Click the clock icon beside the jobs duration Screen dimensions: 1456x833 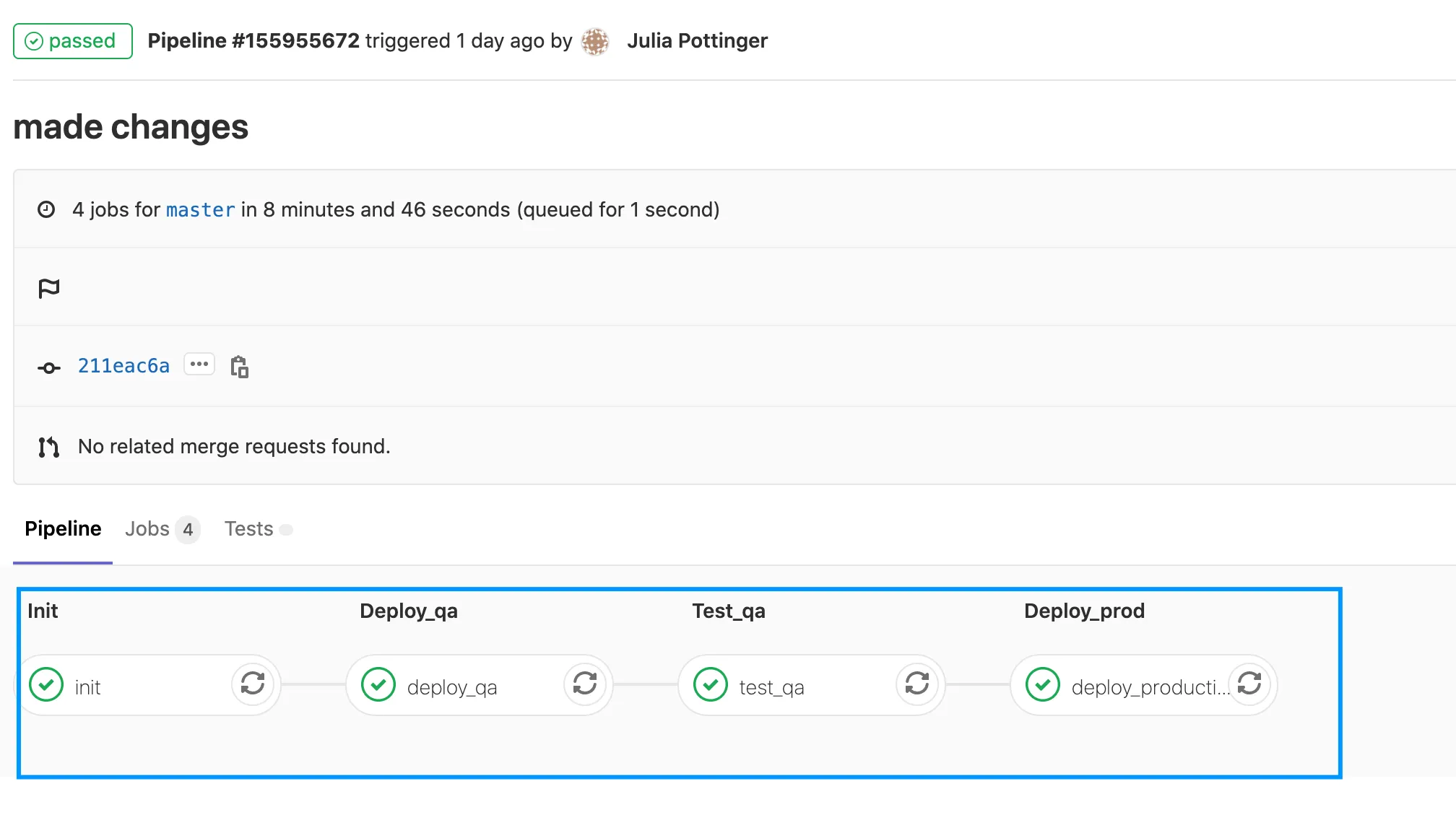coord(46,209)
